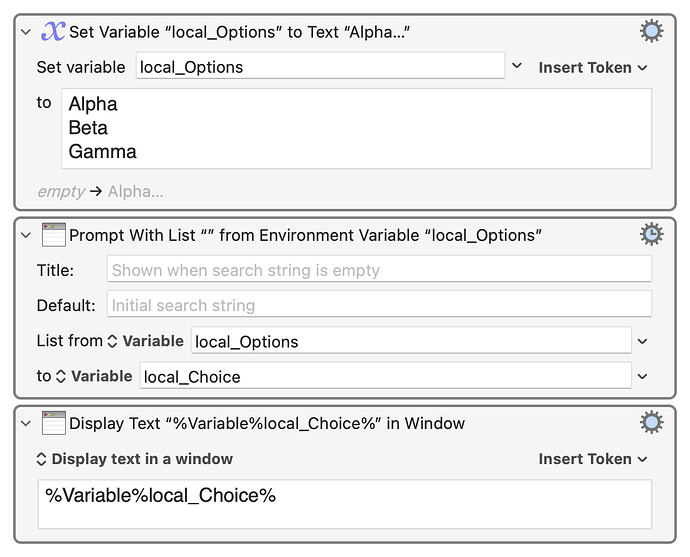This screenshot has height=557, width=690.
Task: Open Insert Token menu in Set Variable action
Action: point(592,67)
